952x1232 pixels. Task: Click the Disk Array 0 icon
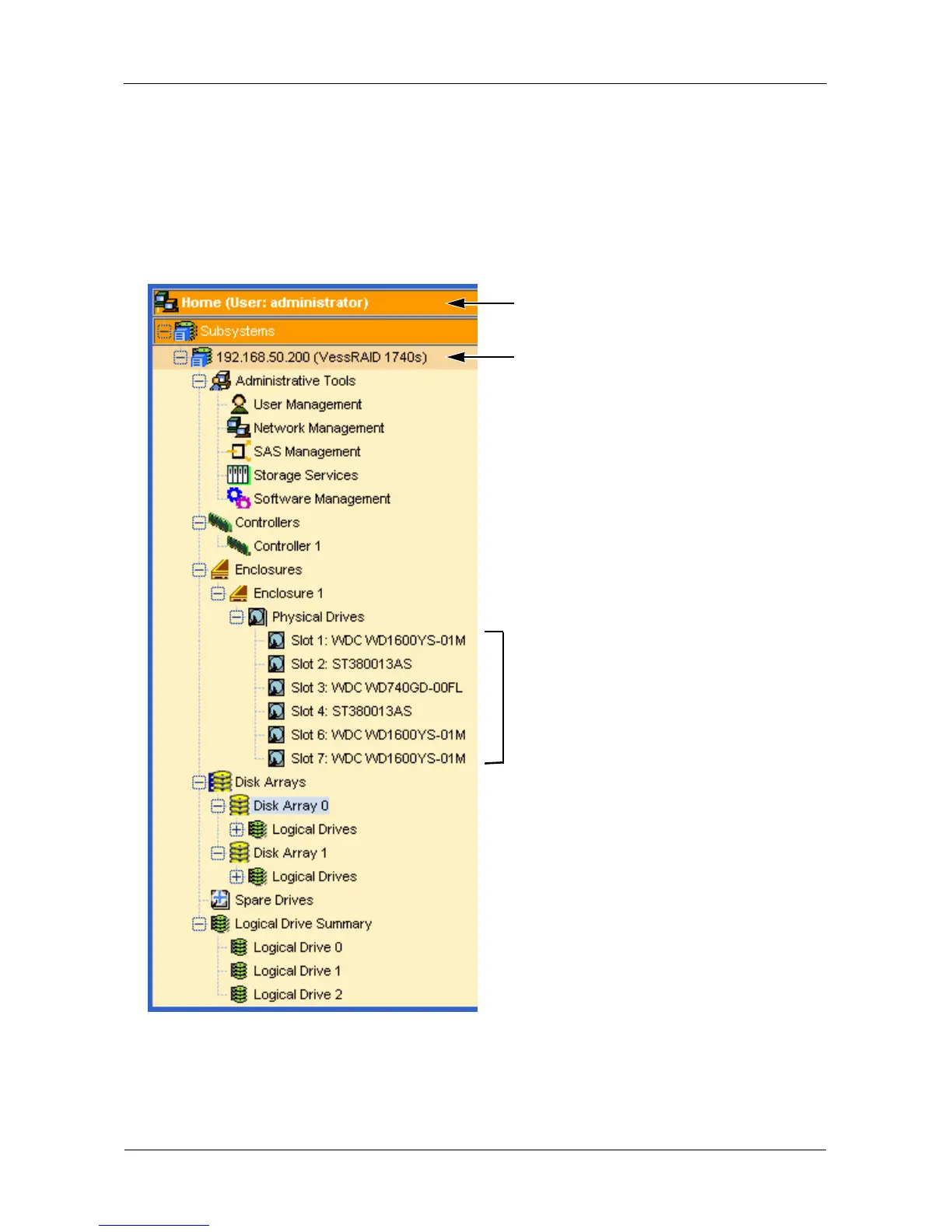point(240,806)
